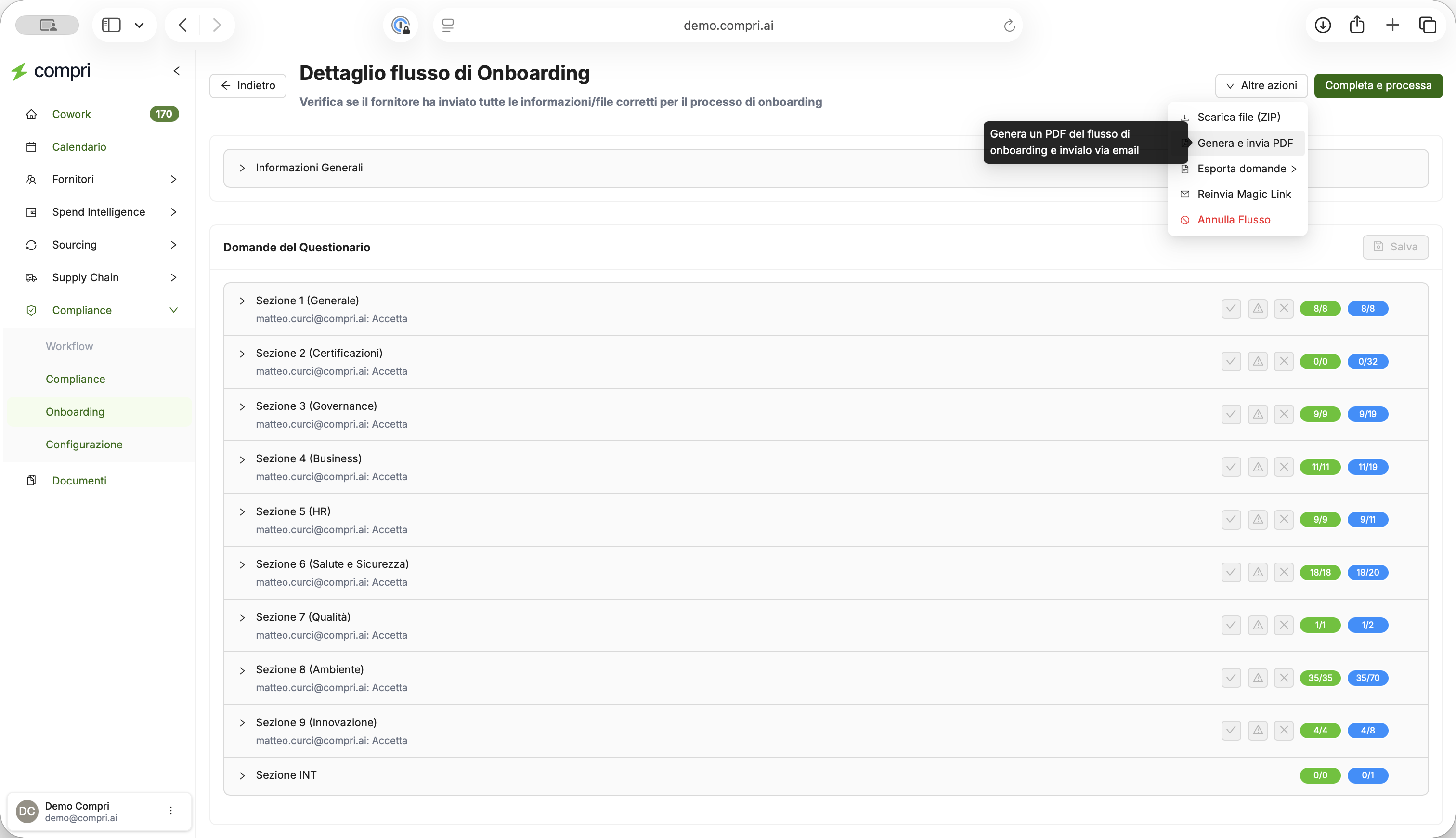1456x838 pixels.
Task: Click the demo.compri.ai address field
Action: (x=728, y=26)
